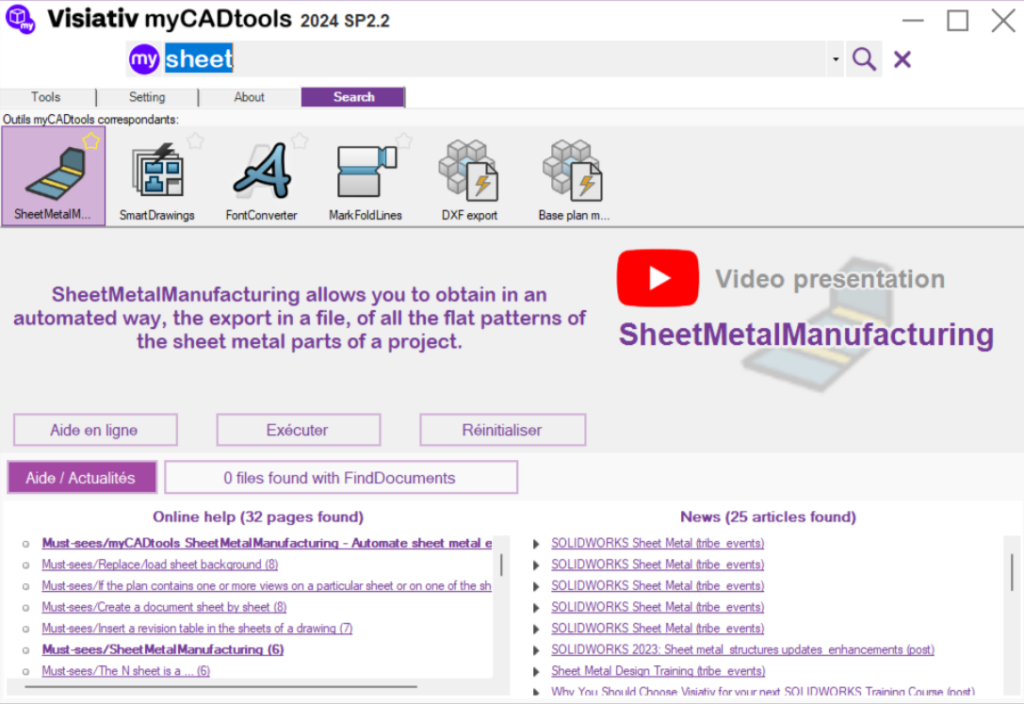The width and height of the screenshot is (1024, 704).
Task: Open the search history dropdown arrow
Action: click(x=835, y=59)
